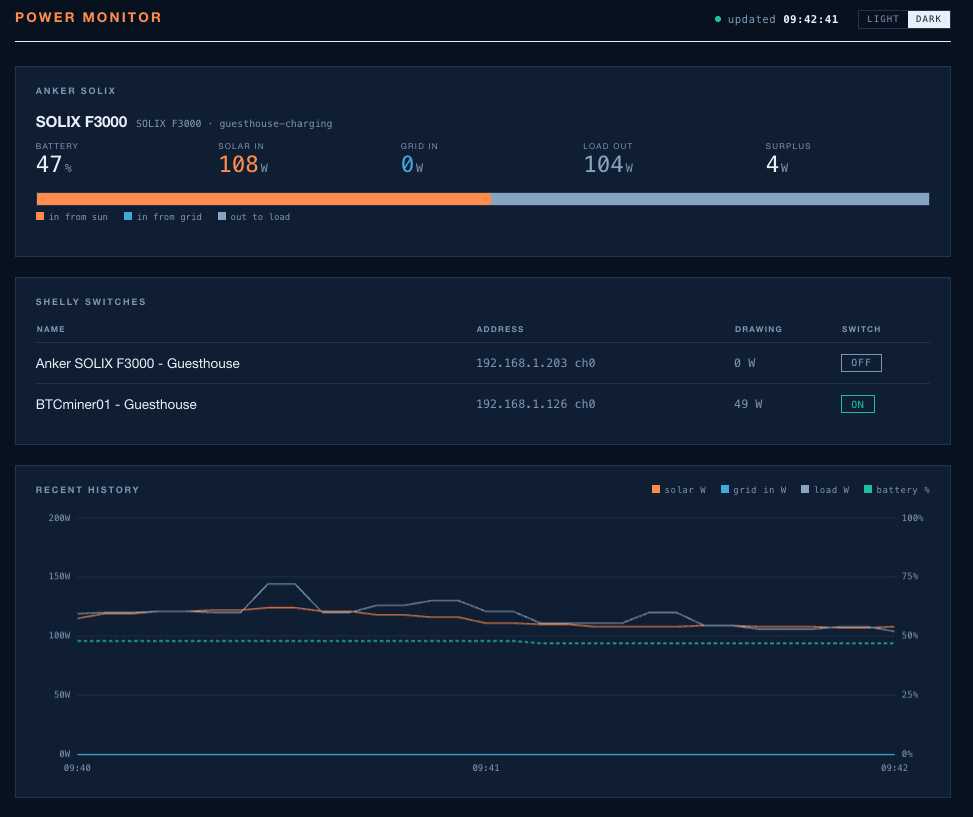The width and height of the screenshot is (973, 817).
Task: Click the SHELLY SWITCHES heading
Action: (91, 301)
